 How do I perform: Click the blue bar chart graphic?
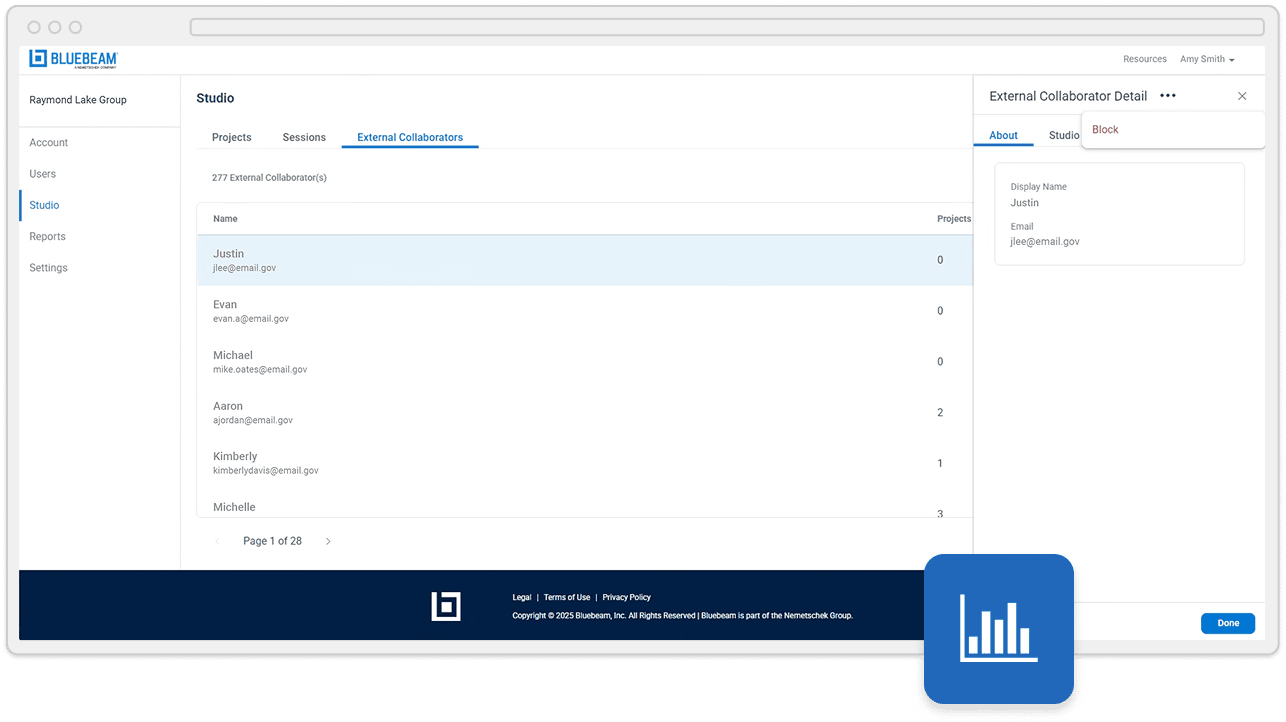click(999, 628)
